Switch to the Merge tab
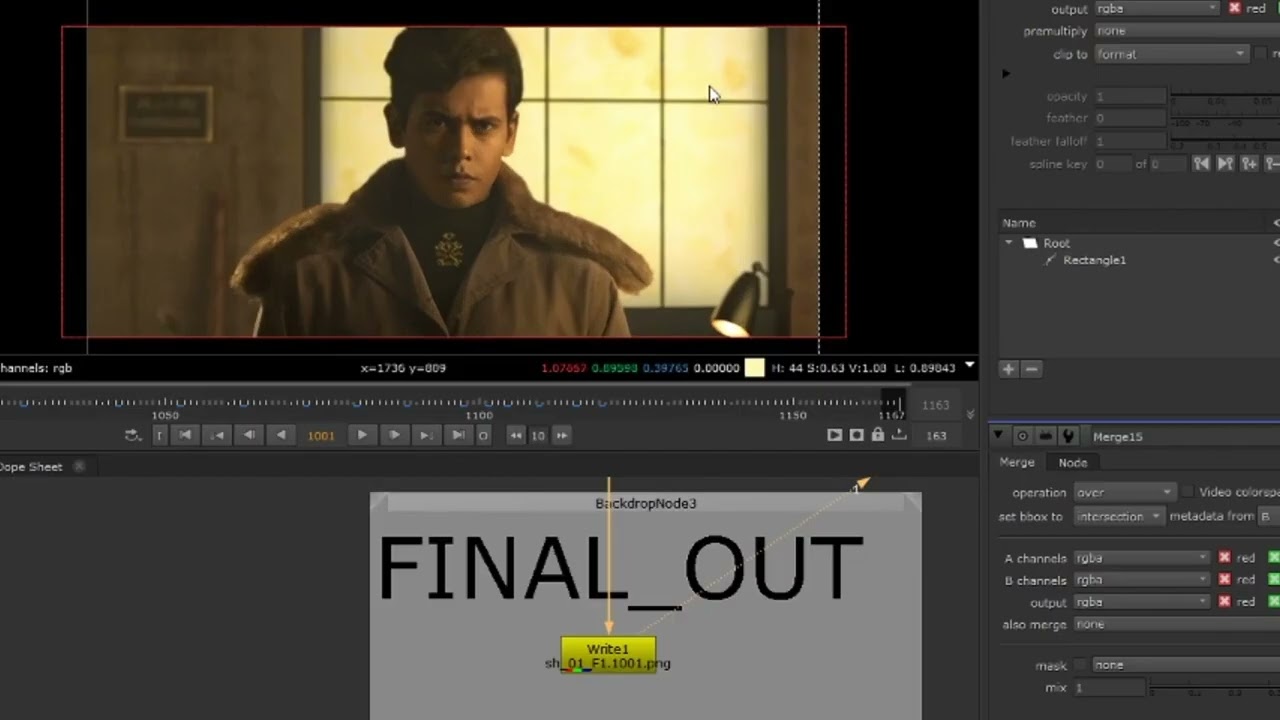 [1017, 462]
